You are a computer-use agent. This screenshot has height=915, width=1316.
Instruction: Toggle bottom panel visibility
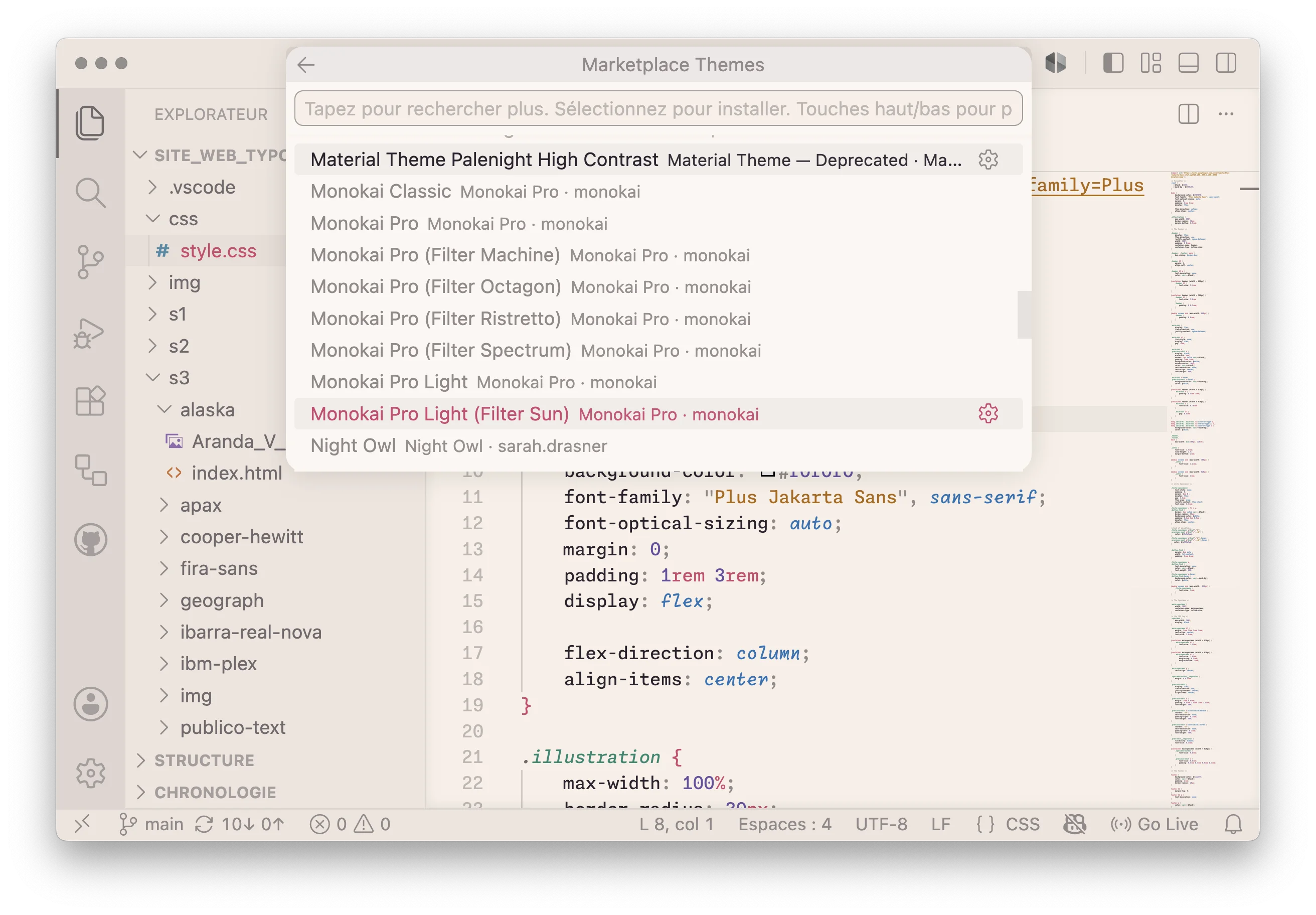[1189, 63]
